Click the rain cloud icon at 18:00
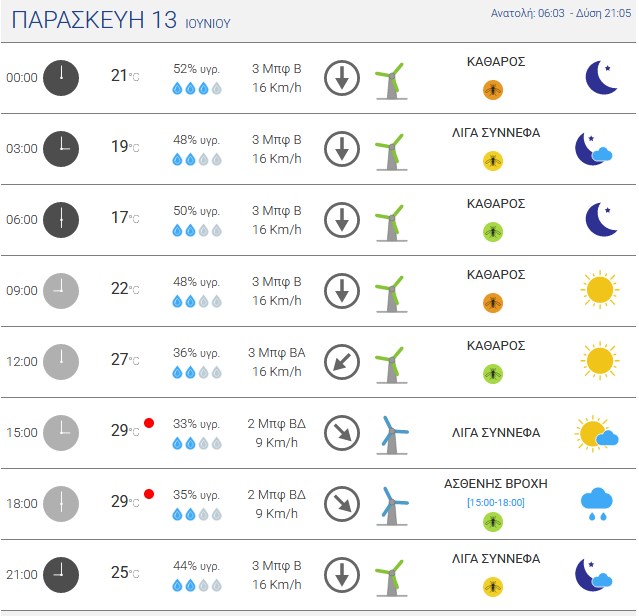The height and width of the screenshot is (616, 639). (597, 504)
